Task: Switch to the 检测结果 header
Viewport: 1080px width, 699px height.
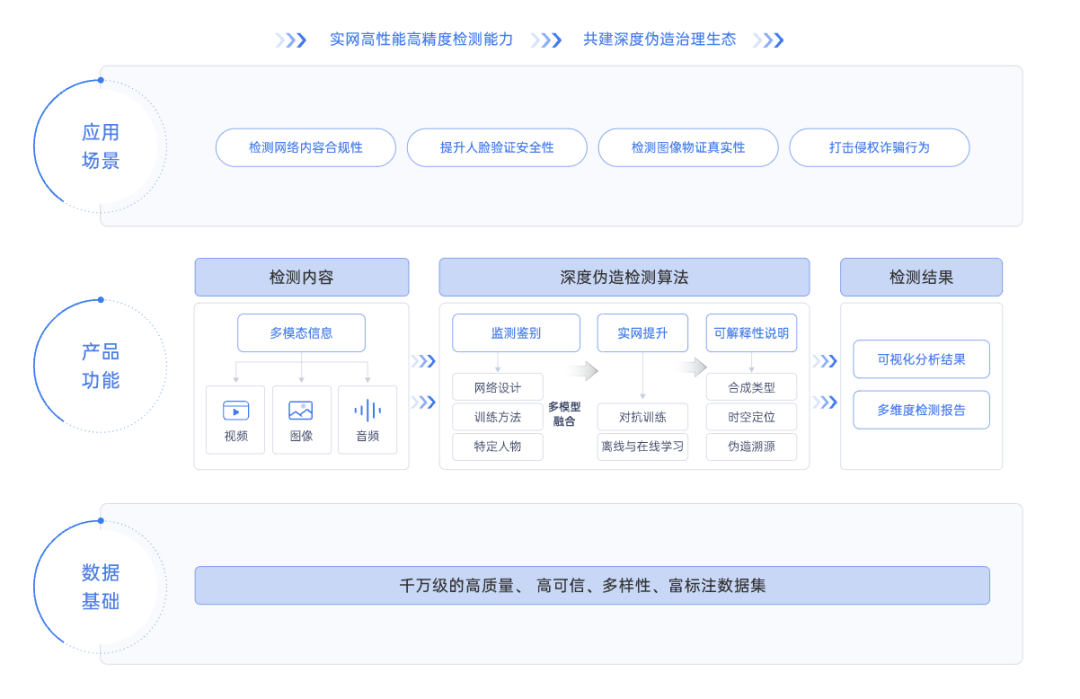Action: point(921,277)
